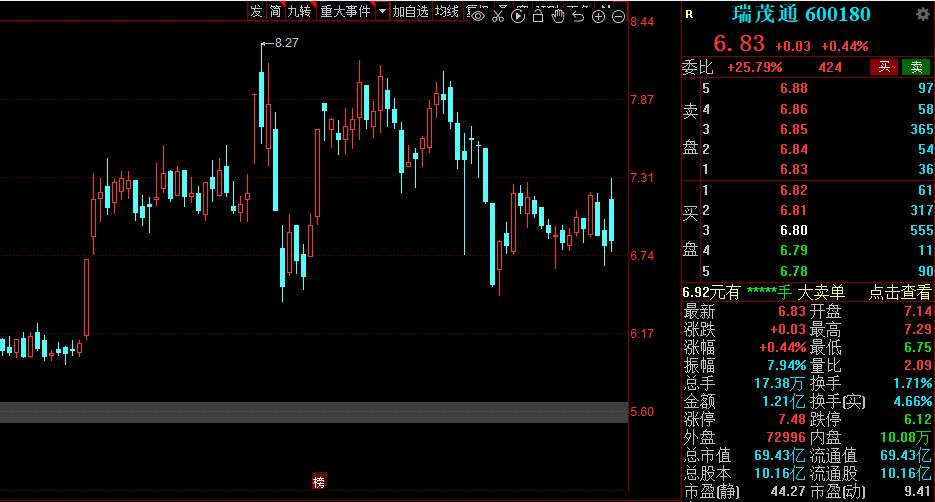
Task: Click the gray horizontal band on chart
Action: (x=314, y=413)
